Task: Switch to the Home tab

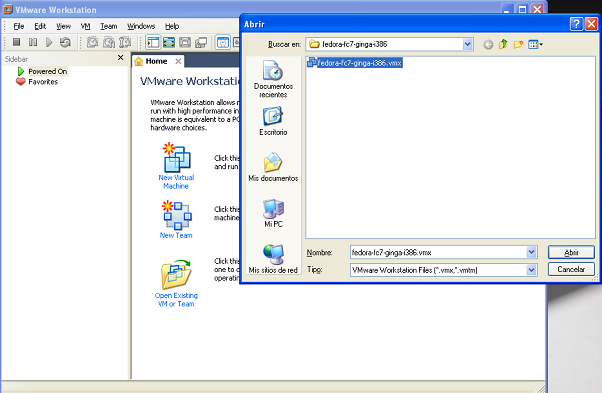Action: pos(156,61)
